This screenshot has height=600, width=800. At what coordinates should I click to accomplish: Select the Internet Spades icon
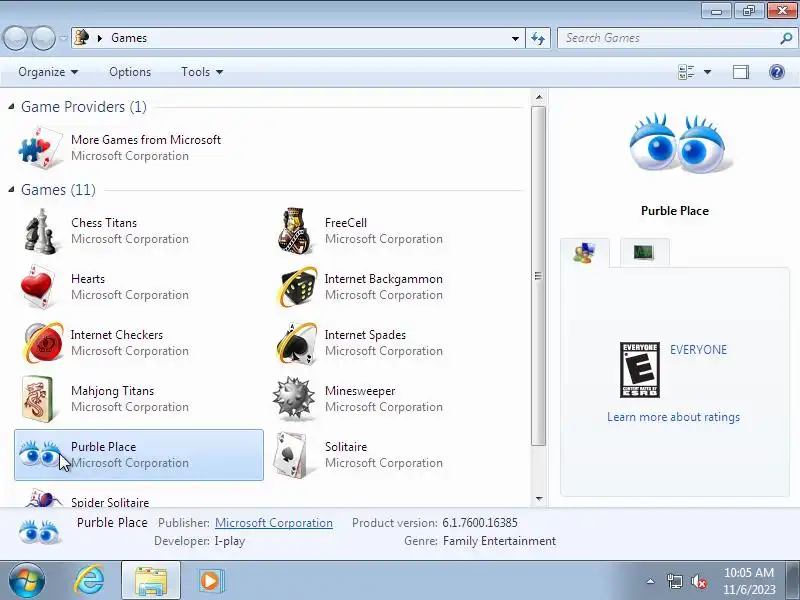click(x=297, y=343)
